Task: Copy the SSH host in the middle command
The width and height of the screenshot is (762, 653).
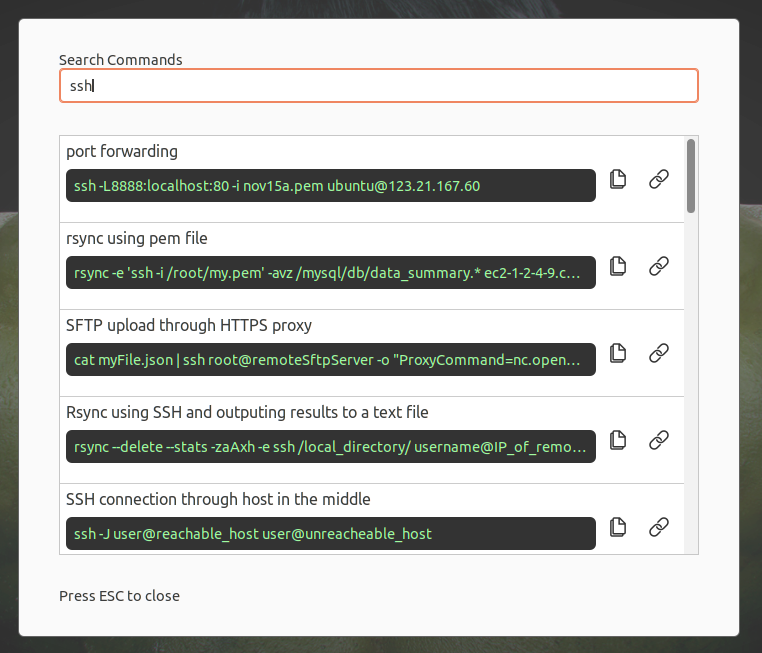Action: pyautogui.click(x=618, y=527)
